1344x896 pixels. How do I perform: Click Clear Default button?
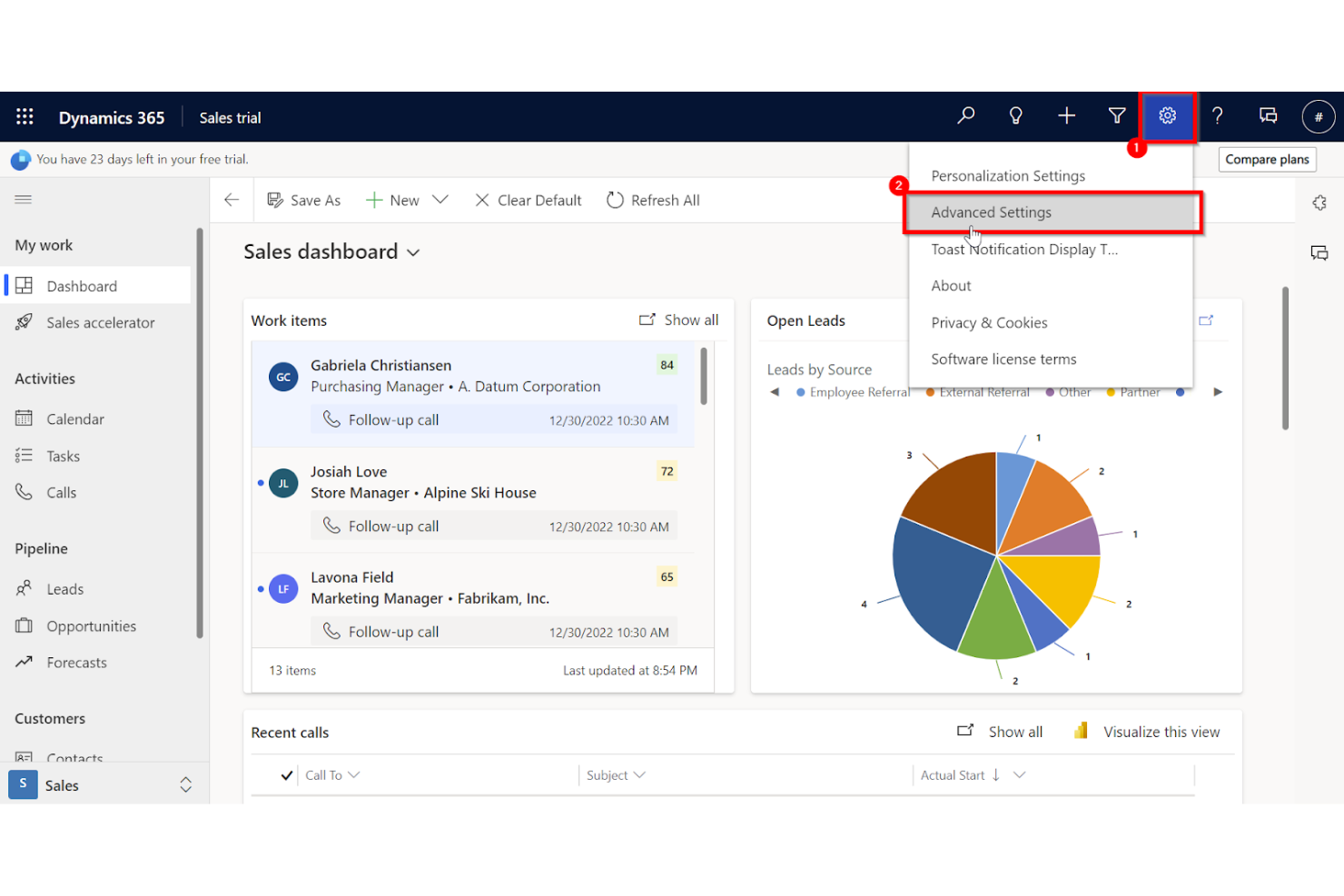[529, 200]
